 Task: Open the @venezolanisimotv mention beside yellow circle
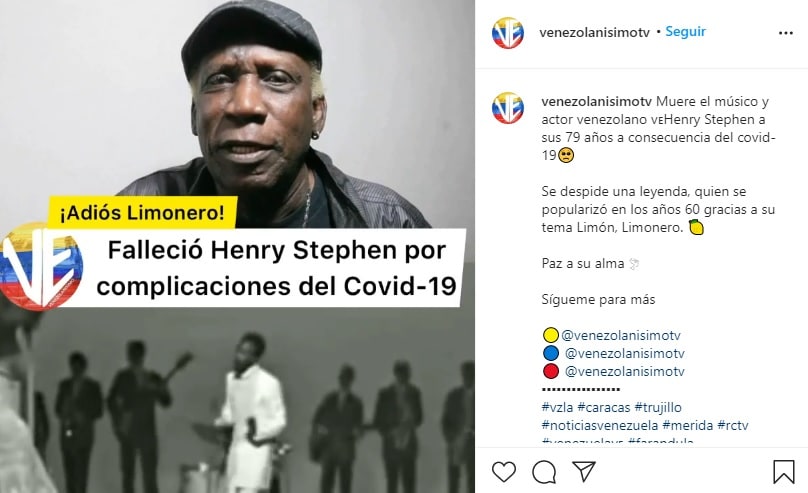621,335
